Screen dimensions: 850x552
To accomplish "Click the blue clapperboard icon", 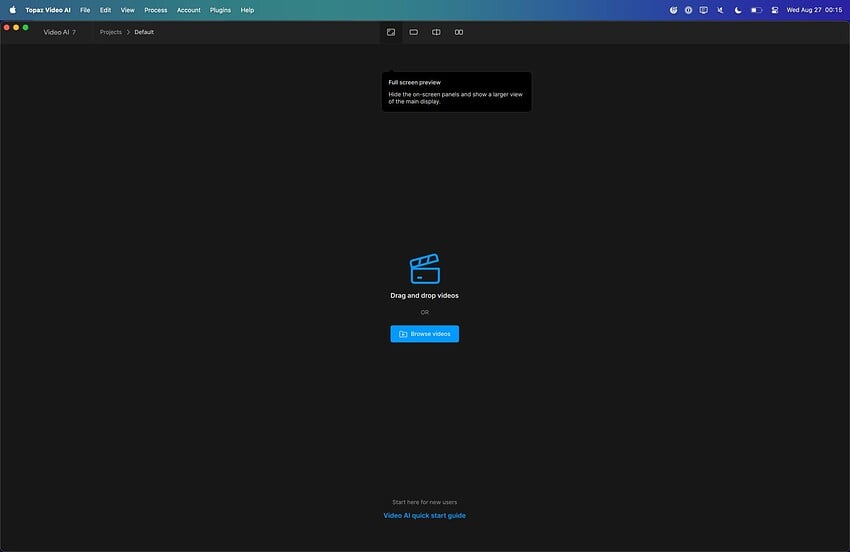I will (424, 268).
